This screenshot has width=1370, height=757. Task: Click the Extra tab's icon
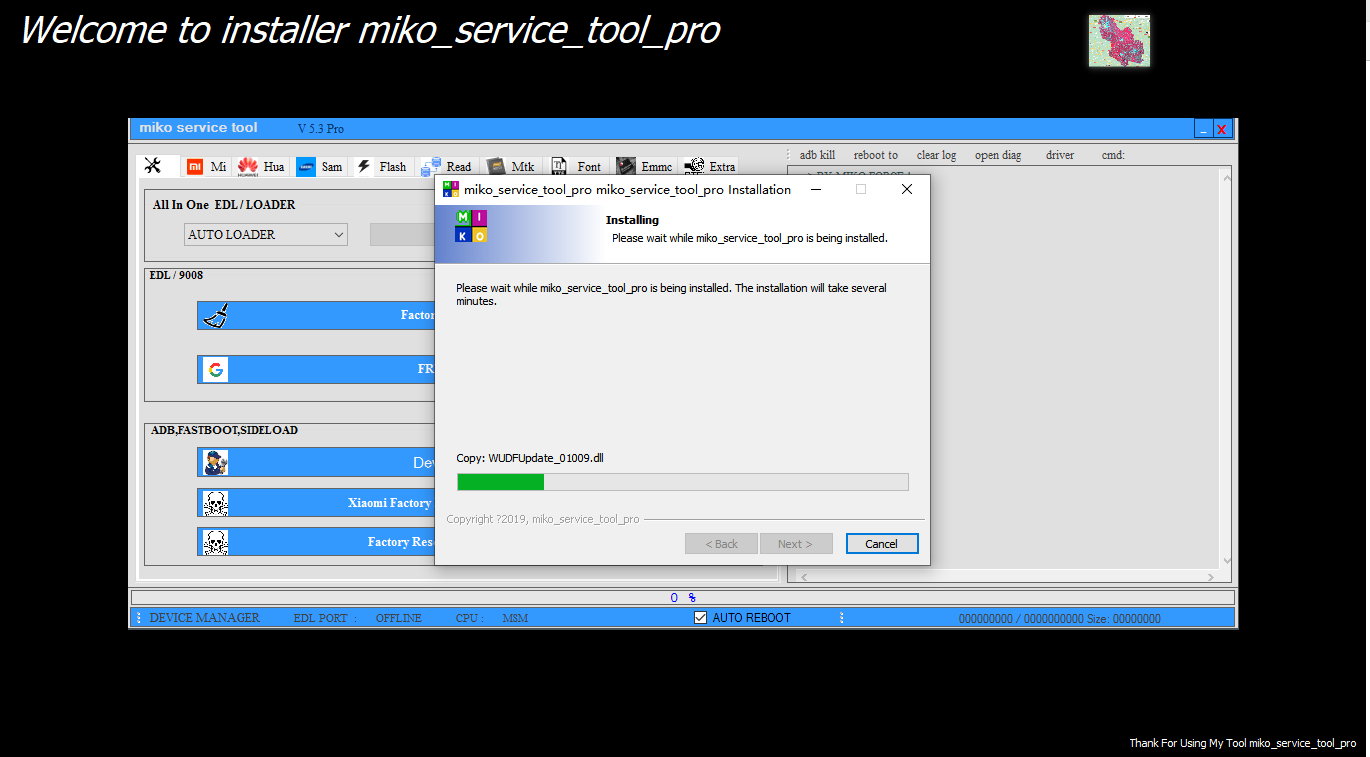(693, 167)
